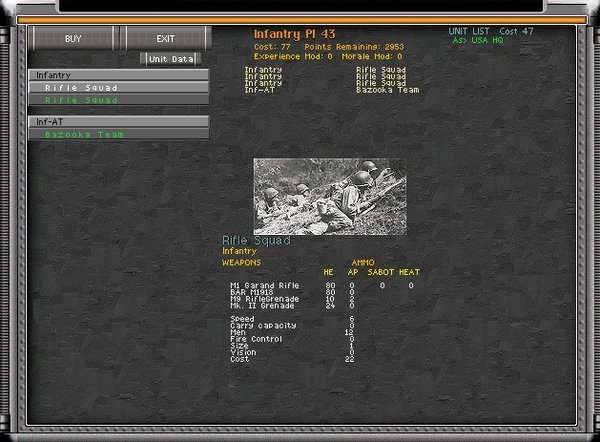Click the Infantry Pl 43 formation title
Image resolution: width=600 pixels, height=442 pixels.
(x=294, y=35)
